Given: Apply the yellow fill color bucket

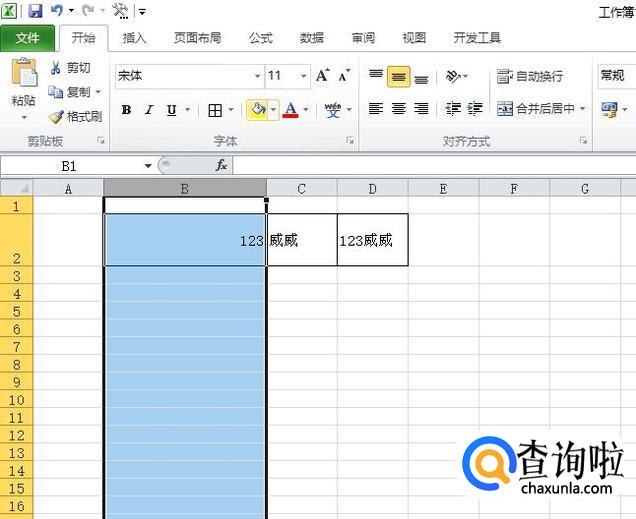Looking at the screenshot, I should point(258,109).
